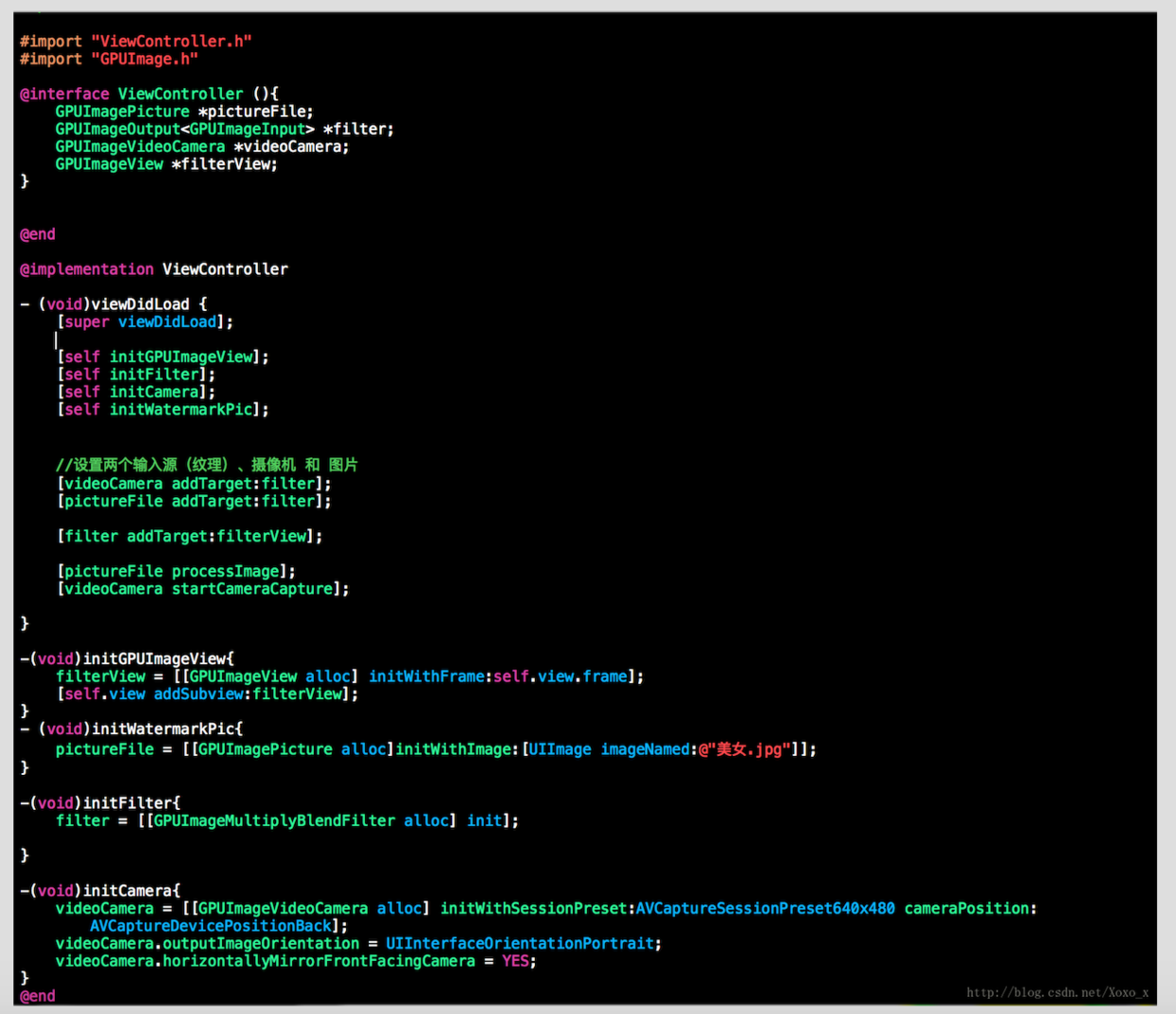Viewport: 1176px width, 1014px height.
Task: Click AVCaptureSessionPreset640x480 constant
Action: click(x=765, y=909)
